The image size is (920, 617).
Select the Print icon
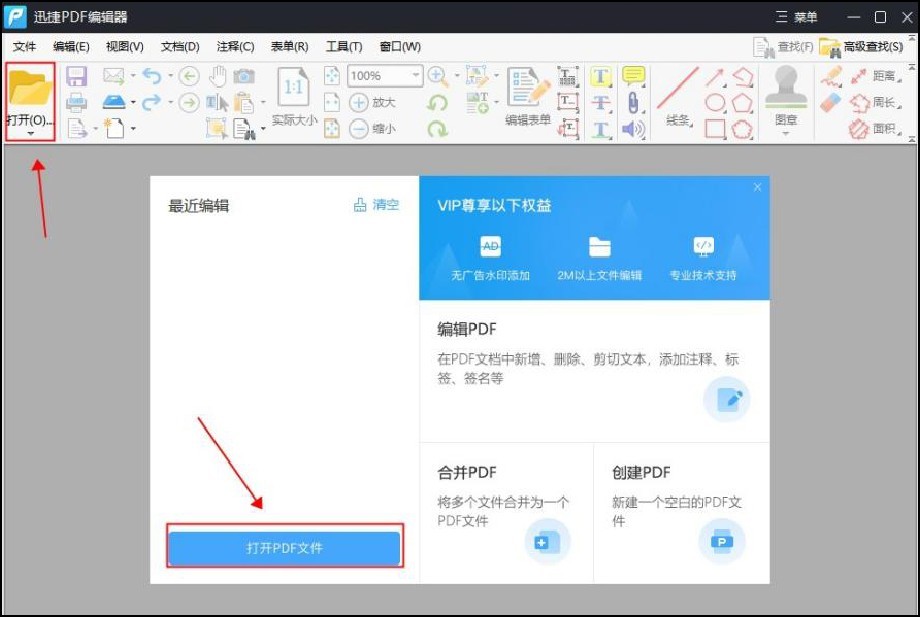[x=76, y=103]
